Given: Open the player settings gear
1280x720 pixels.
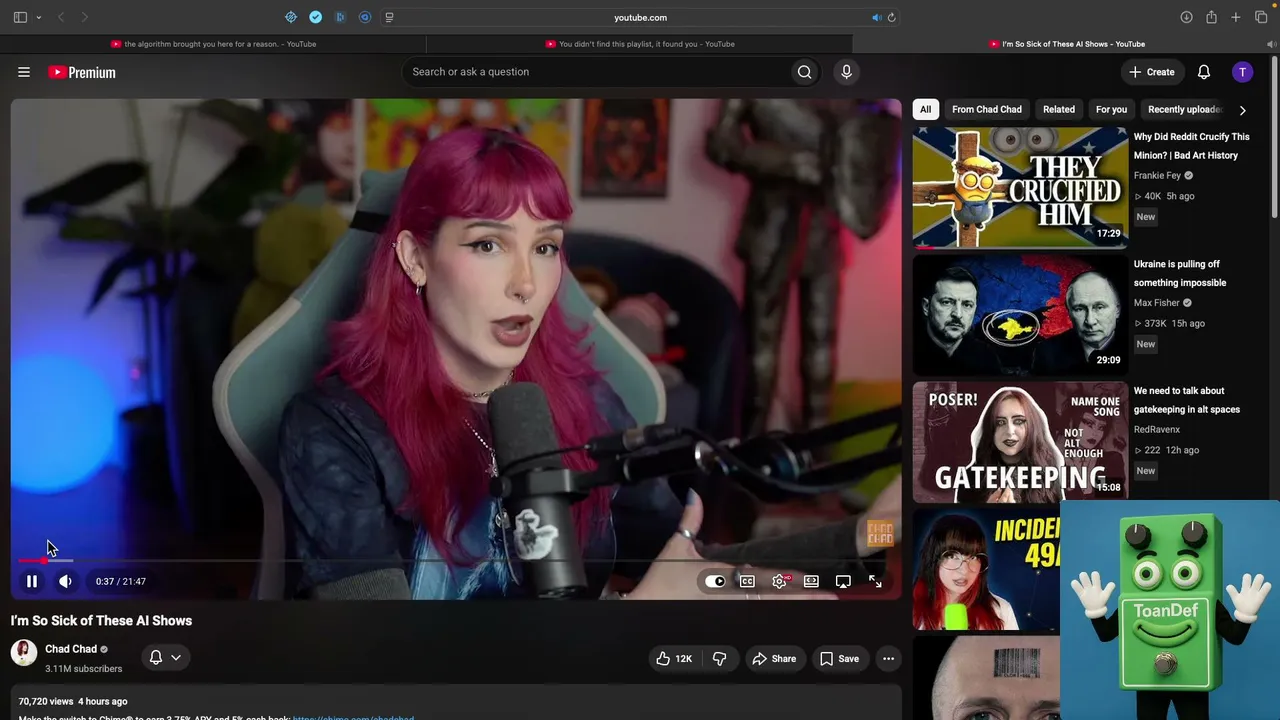Looking at the screenshot, I should [779, 581].
